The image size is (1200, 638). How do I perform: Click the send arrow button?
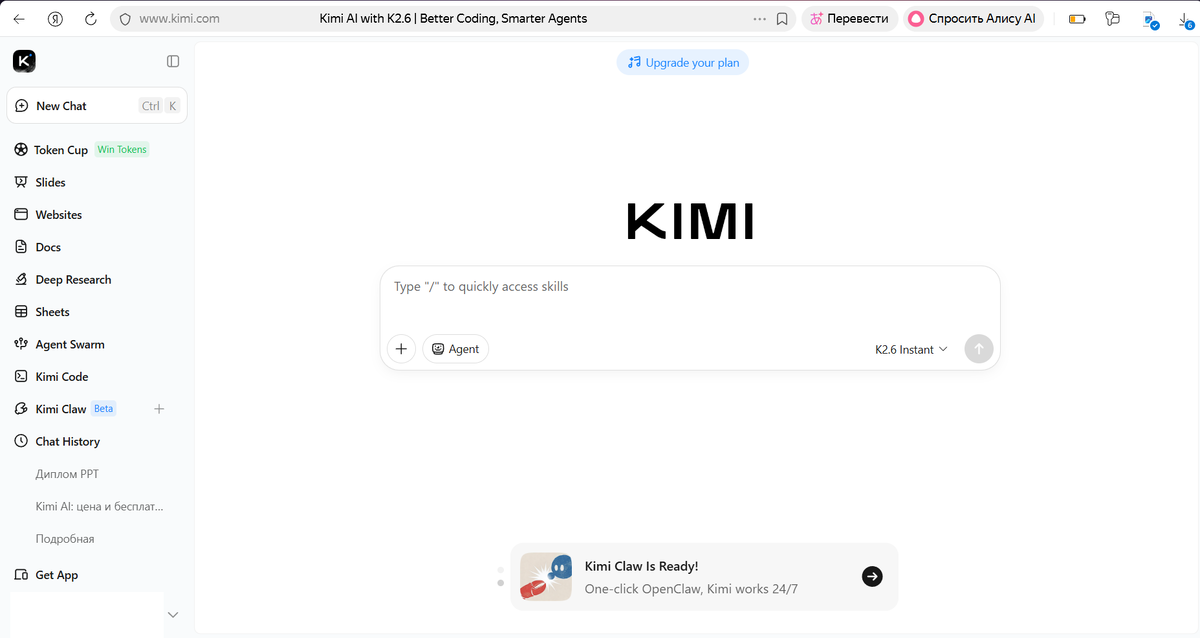coord(979,349)
